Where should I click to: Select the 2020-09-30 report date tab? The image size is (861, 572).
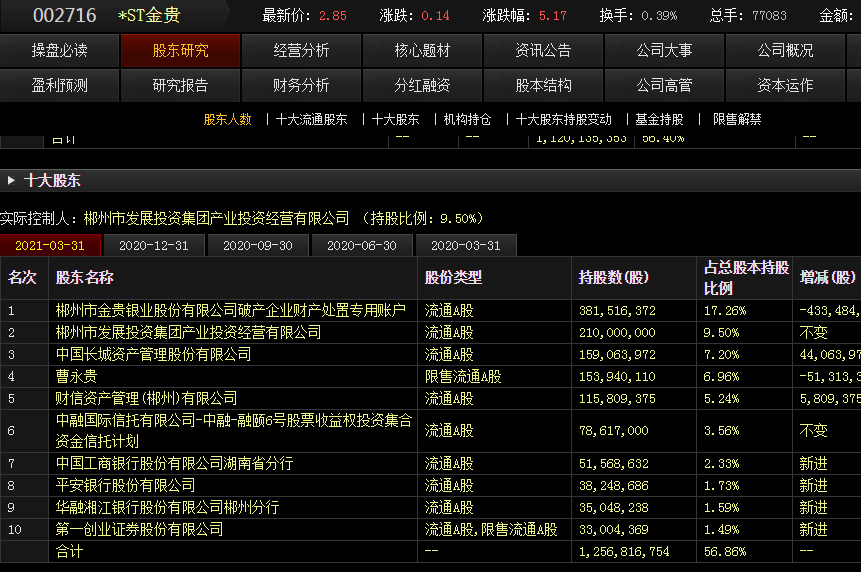[x=258, y=245]
